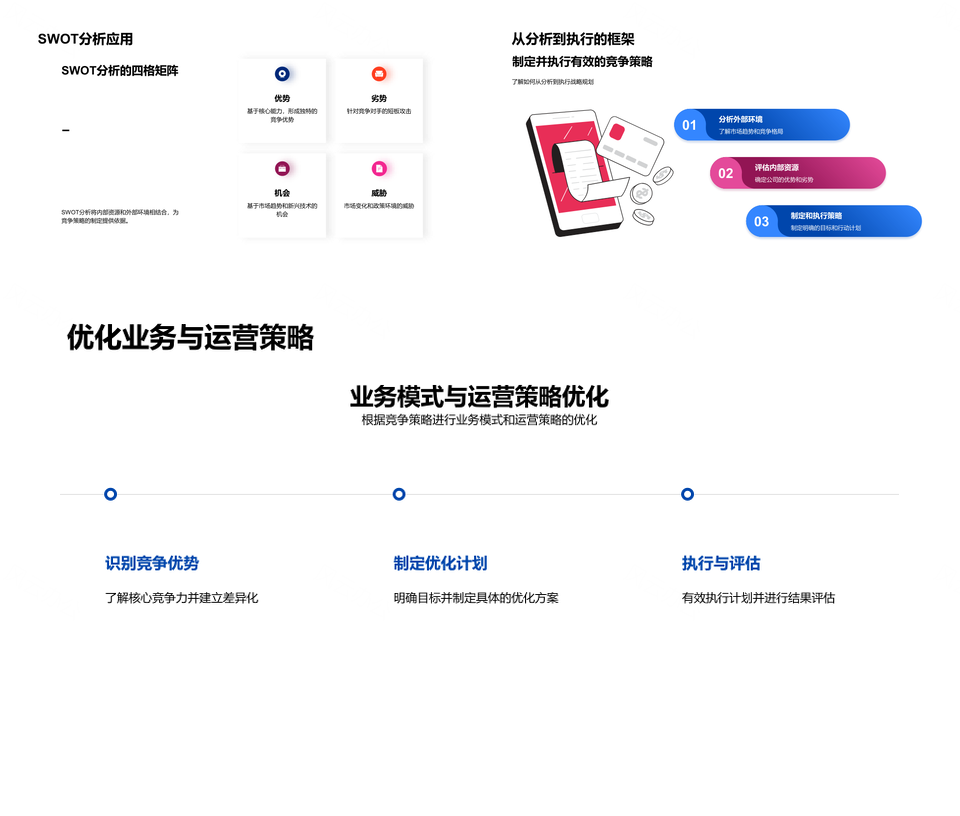The width and height of the screenshot is (960, 816).
Task: Select the 优势 card label
Action: (x=282, y=99)
